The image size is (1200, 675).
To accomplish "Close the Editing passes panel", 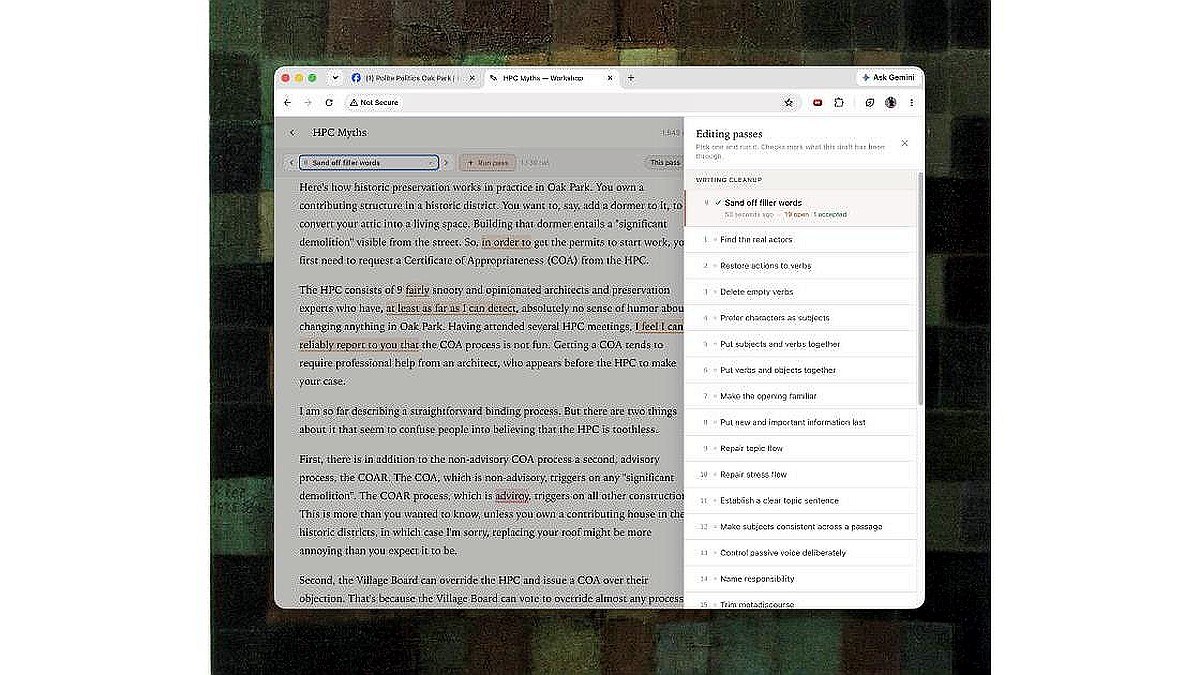I will pyautogui.click(x=905, y=143).
